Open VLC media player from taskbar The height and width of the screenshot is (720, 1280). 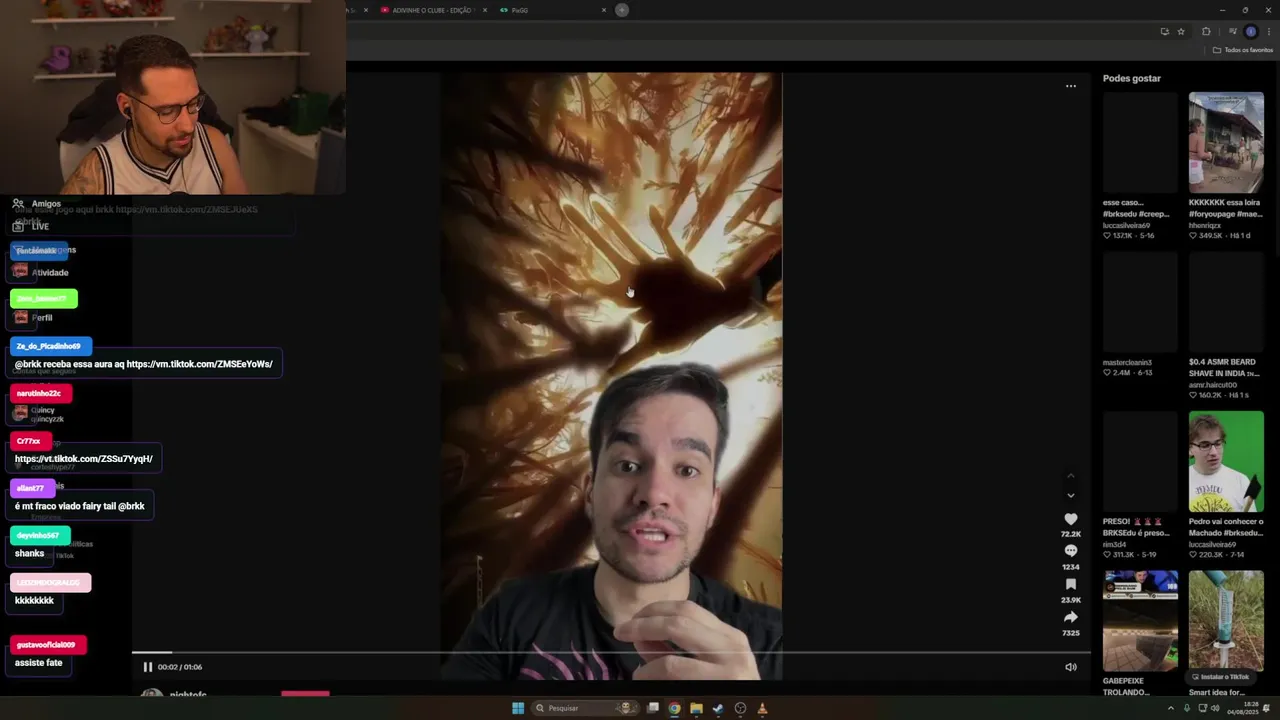pyautogui.click(x=762, y=708)
